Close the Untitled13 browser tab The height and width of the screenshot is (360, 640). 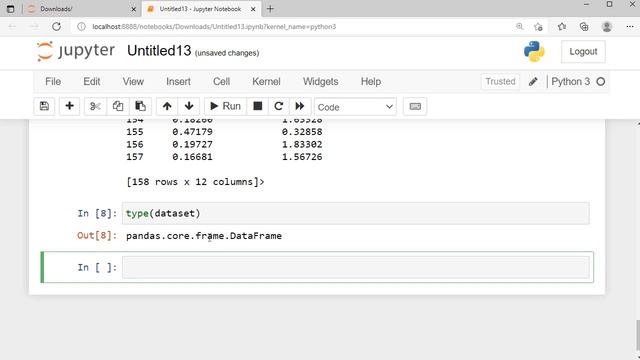pos(253,9)
